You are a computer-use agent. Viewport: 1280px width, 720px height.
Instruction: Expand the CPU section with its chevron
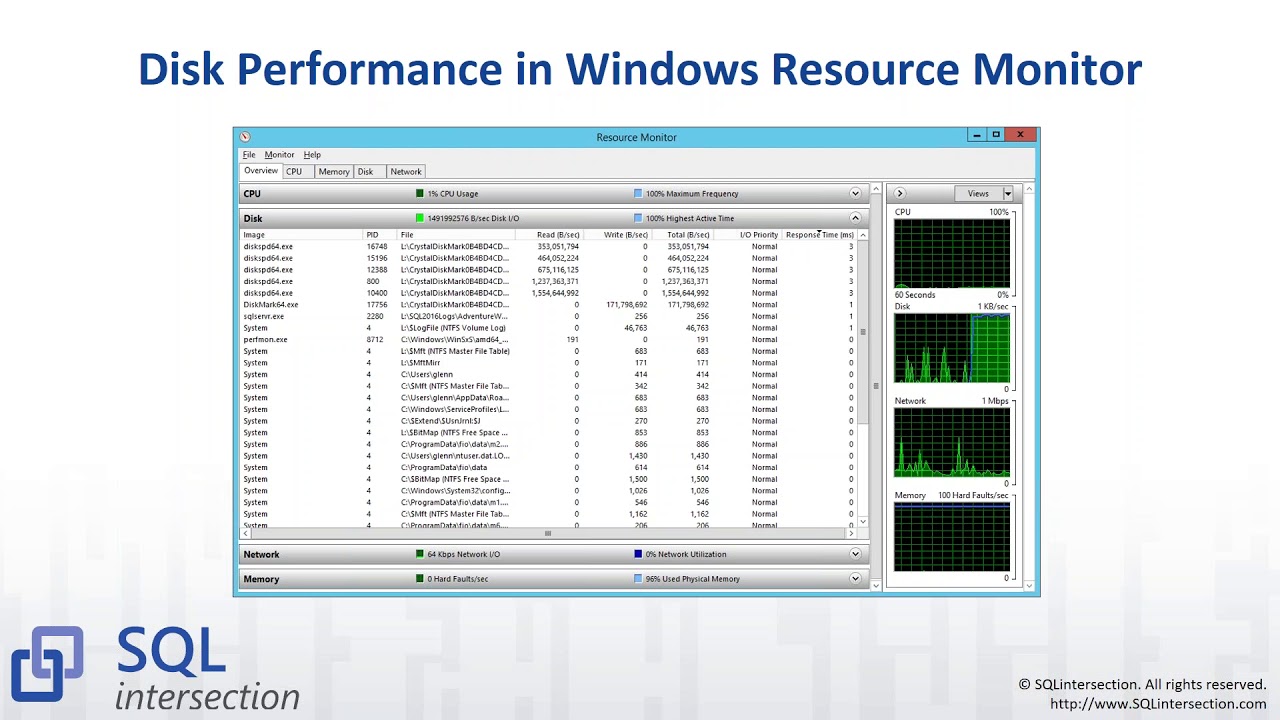[855, 194]
